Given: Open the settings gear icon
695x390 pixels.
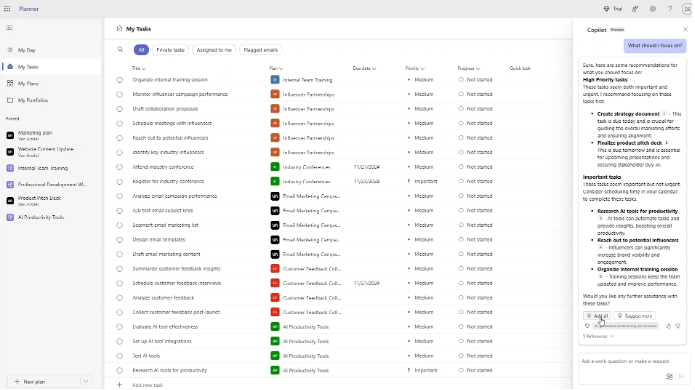Looking at the screenshot, I should tap(653, 9).
